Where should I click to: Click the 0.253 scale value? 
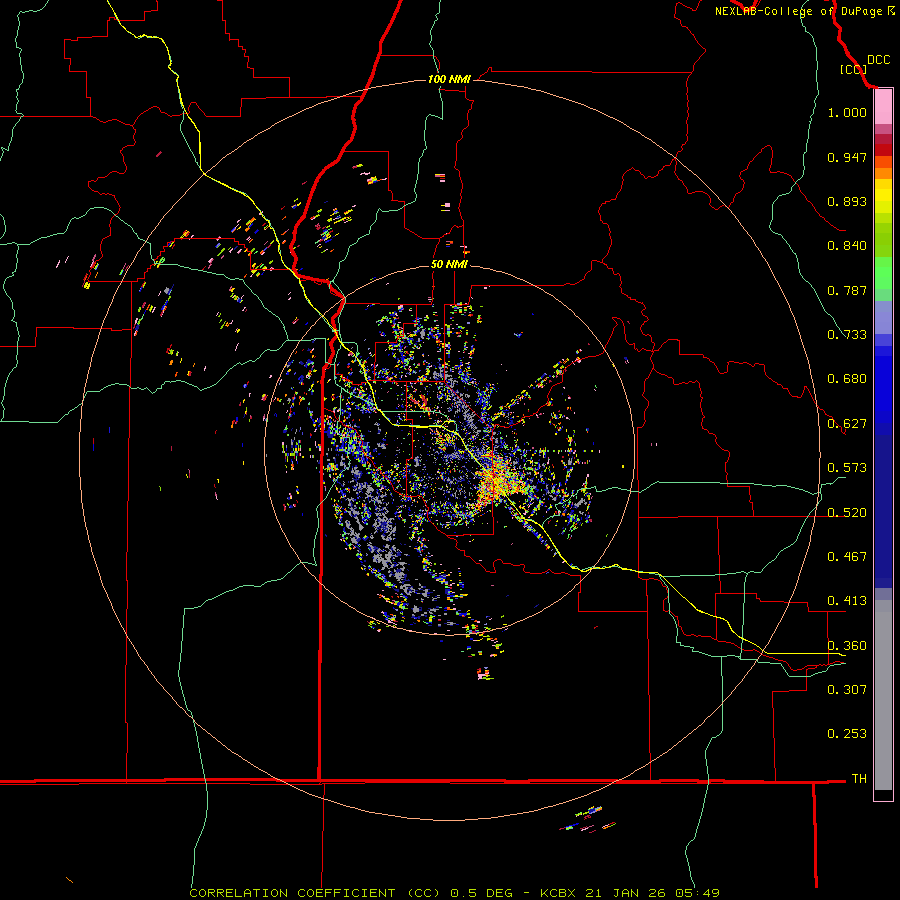(x=847, y=734)
